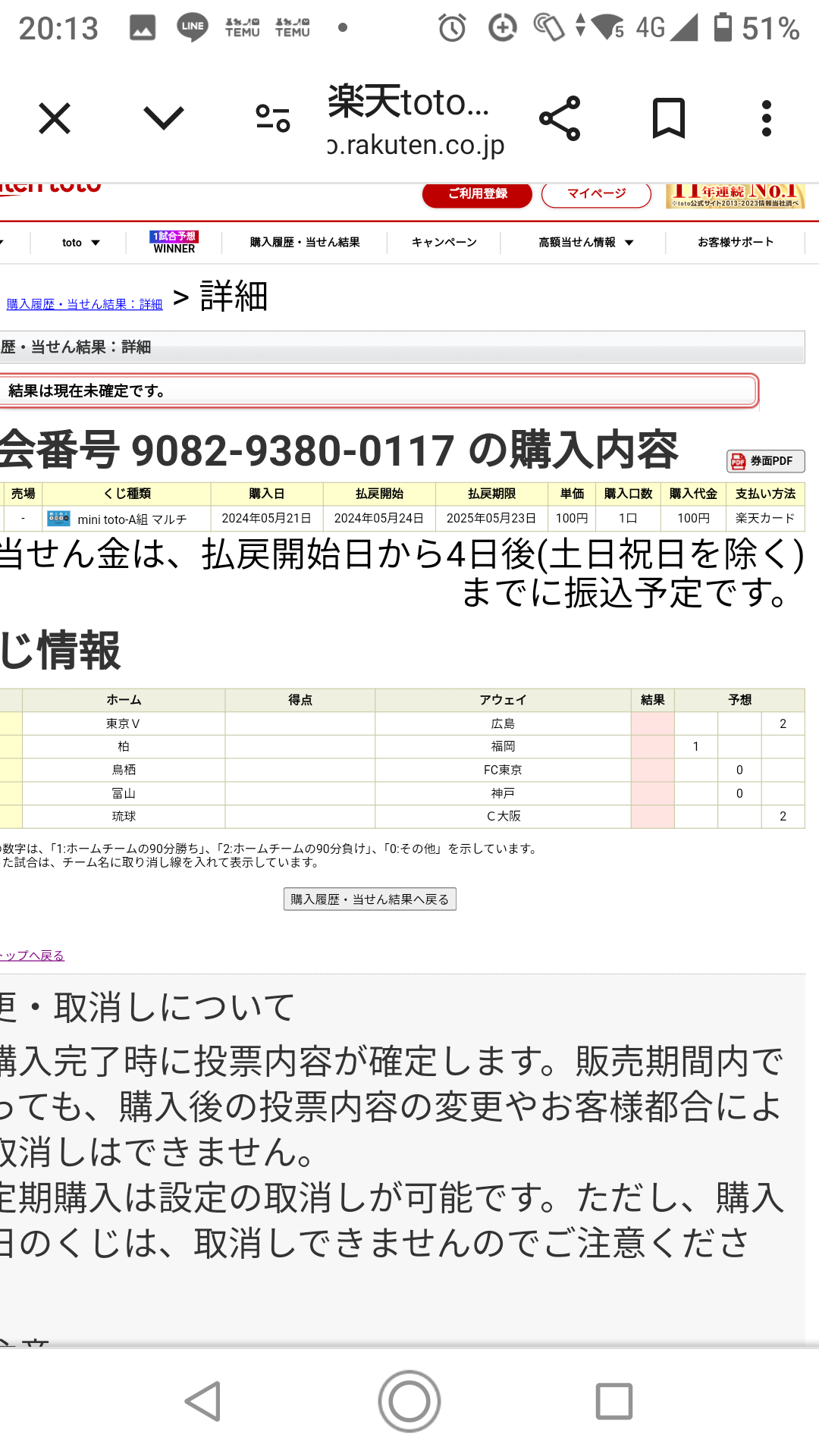Tap the downward chevron to minimize the tab
The width and height of the screenshot is (819, 1456).
[x=164, y=118]
